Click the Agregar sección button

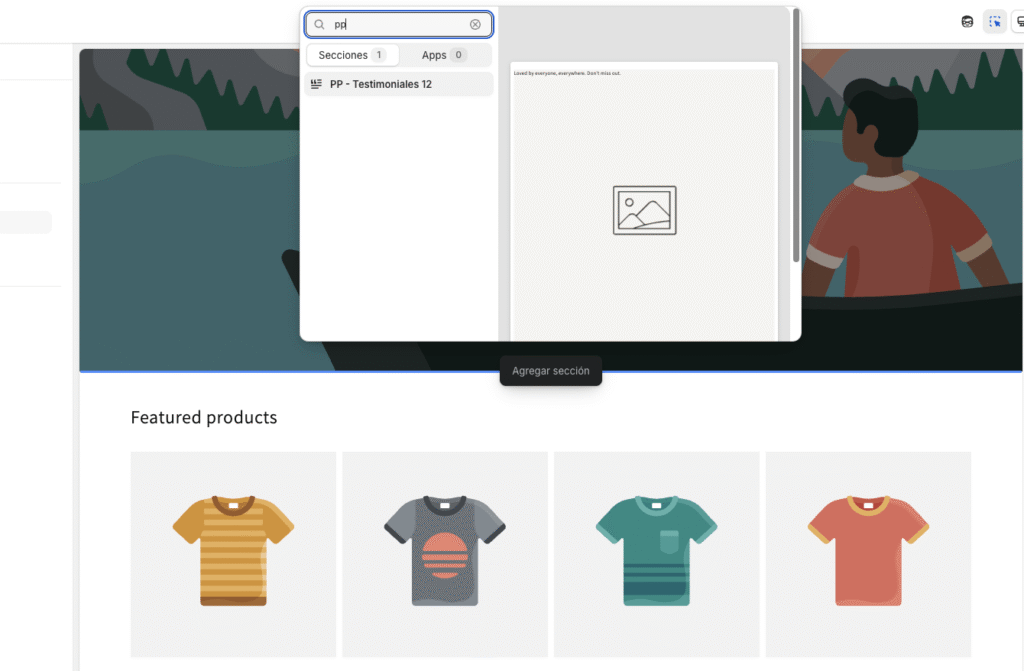tap(550, 371)
